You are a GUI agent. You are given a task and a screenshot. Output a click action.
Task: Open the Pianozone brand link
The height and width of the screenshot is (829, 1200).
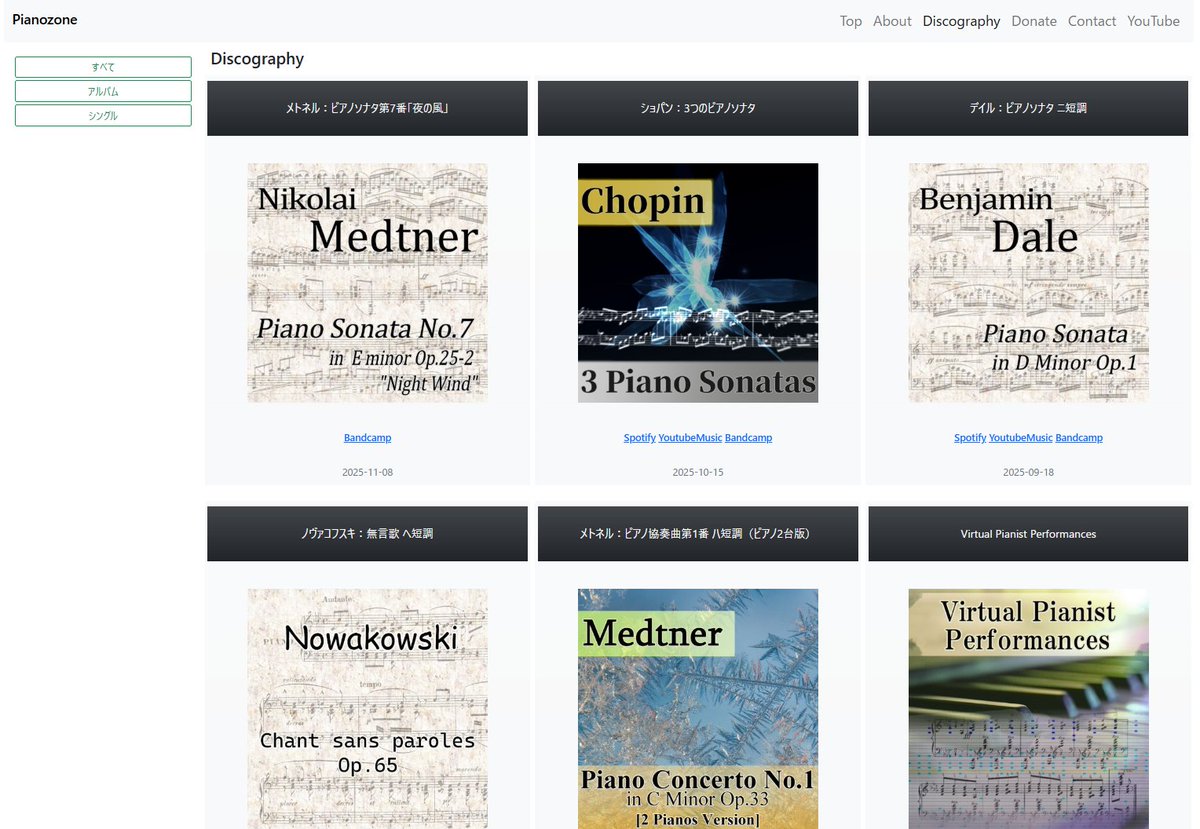coord(45,20)
